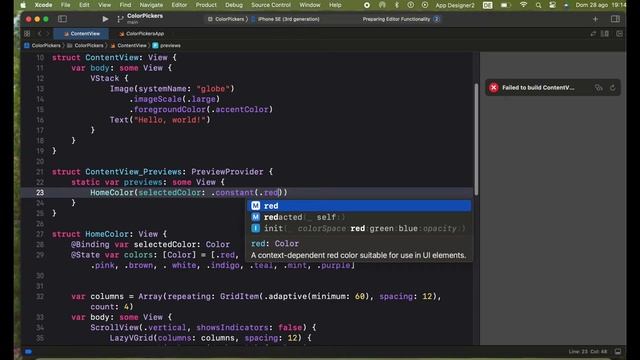Image resolution: width=640 pixels, height=360 pixels.
Task: Switch to the ColorPickersApp tab
Action: pyautogui.click(x=142, y=33)
